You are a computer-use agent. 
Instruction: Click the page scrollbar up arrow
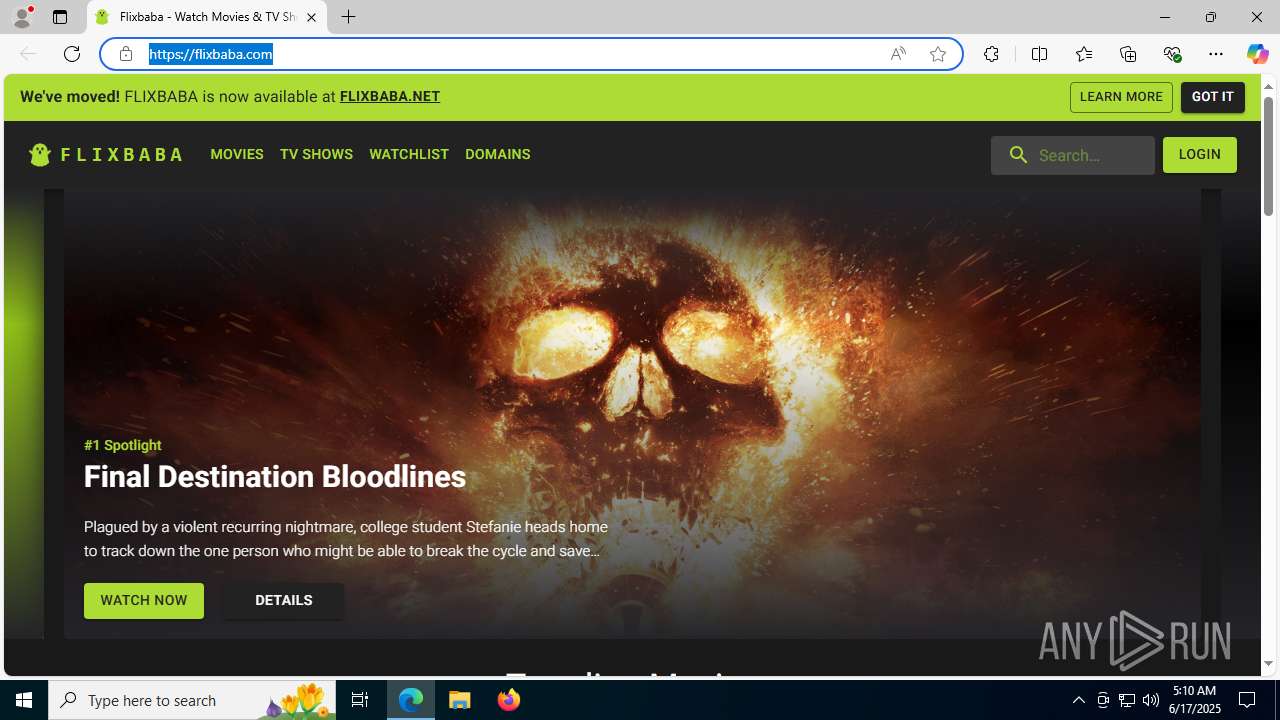1269,87
